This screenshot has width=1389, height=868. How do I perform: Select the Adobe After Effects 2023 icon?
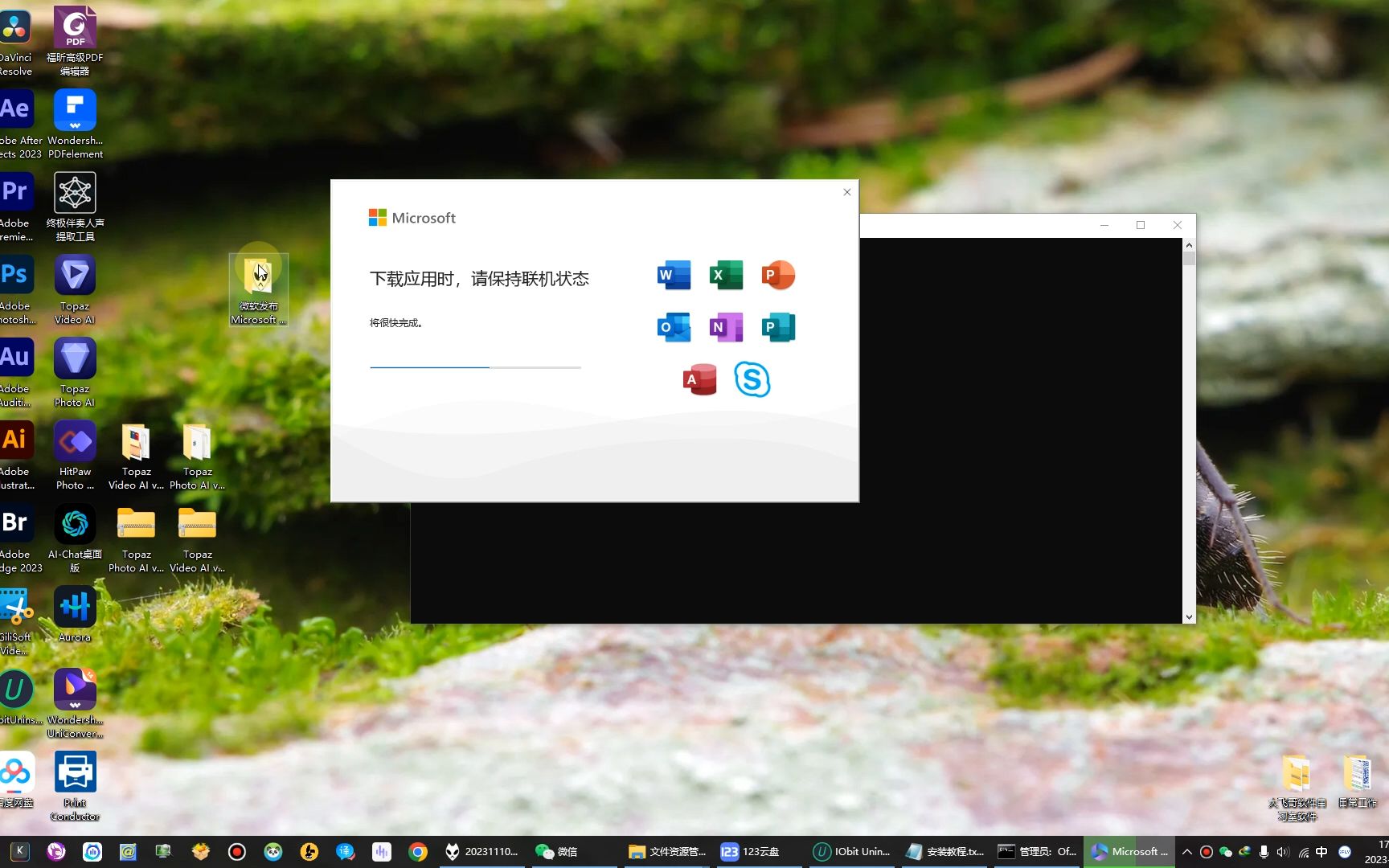pos(18,124)
